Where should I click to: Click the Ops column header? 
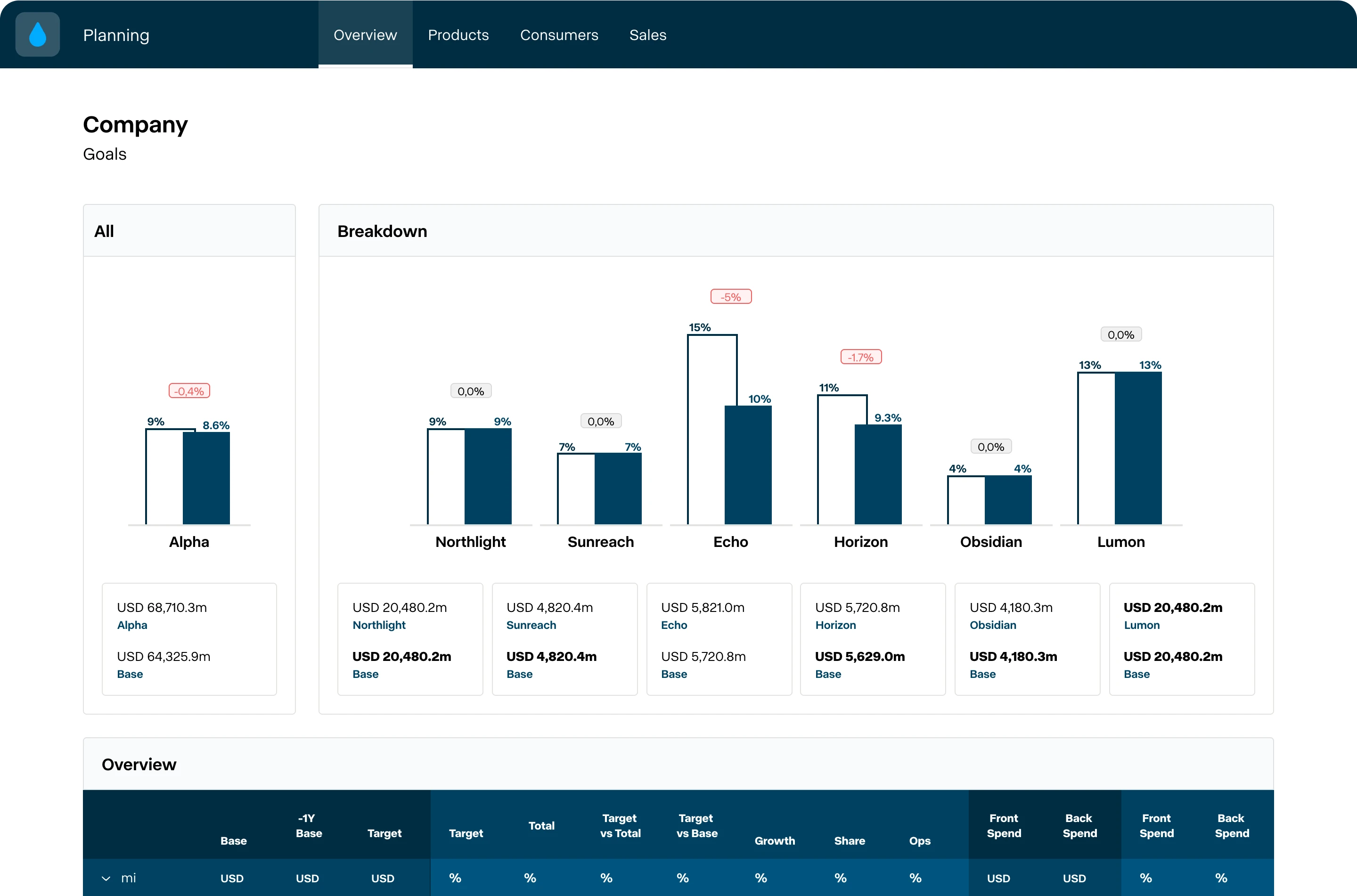point(920,840)
